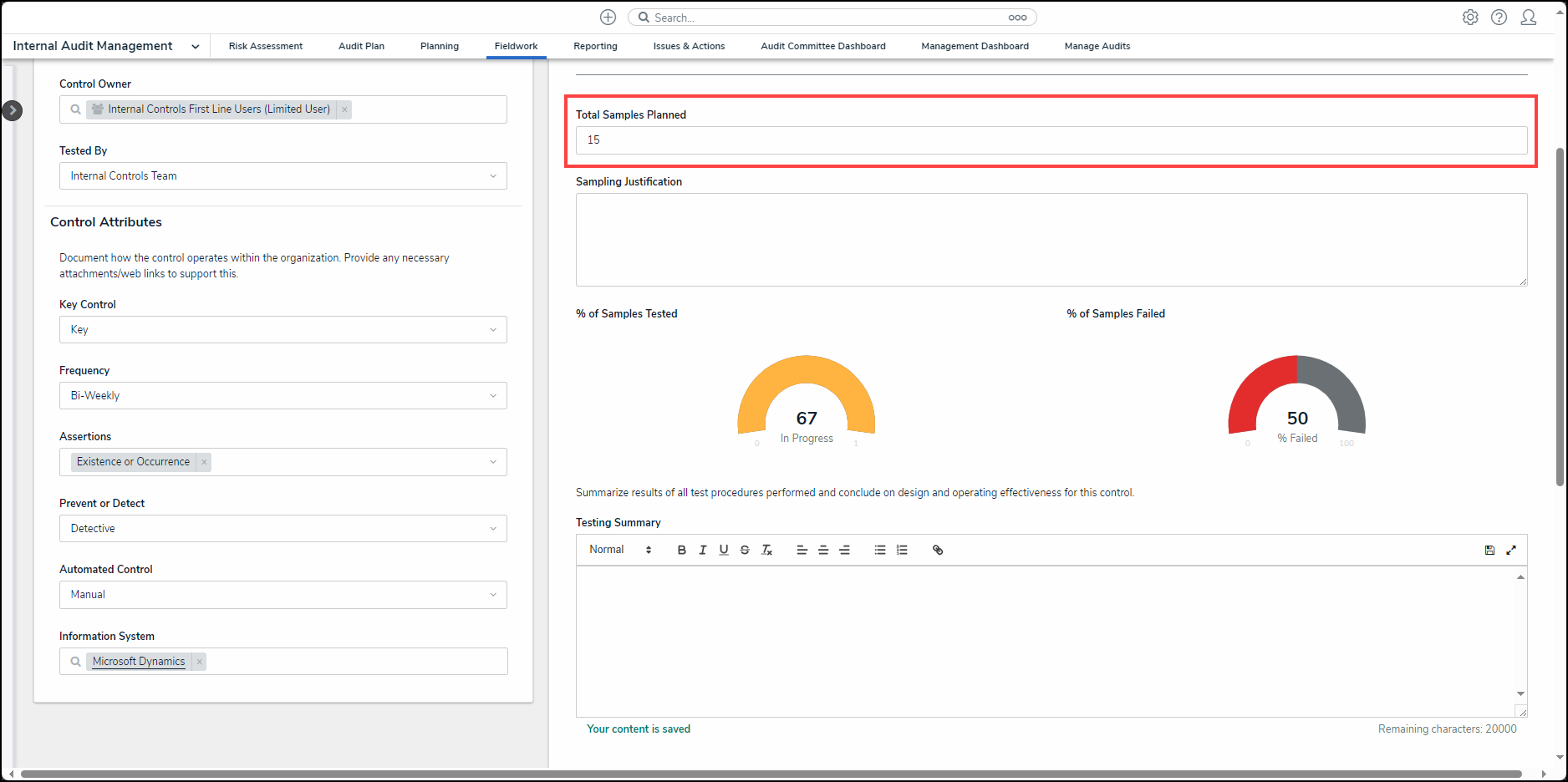Insert a hyperlink in Testing Summary

[938, 550]
